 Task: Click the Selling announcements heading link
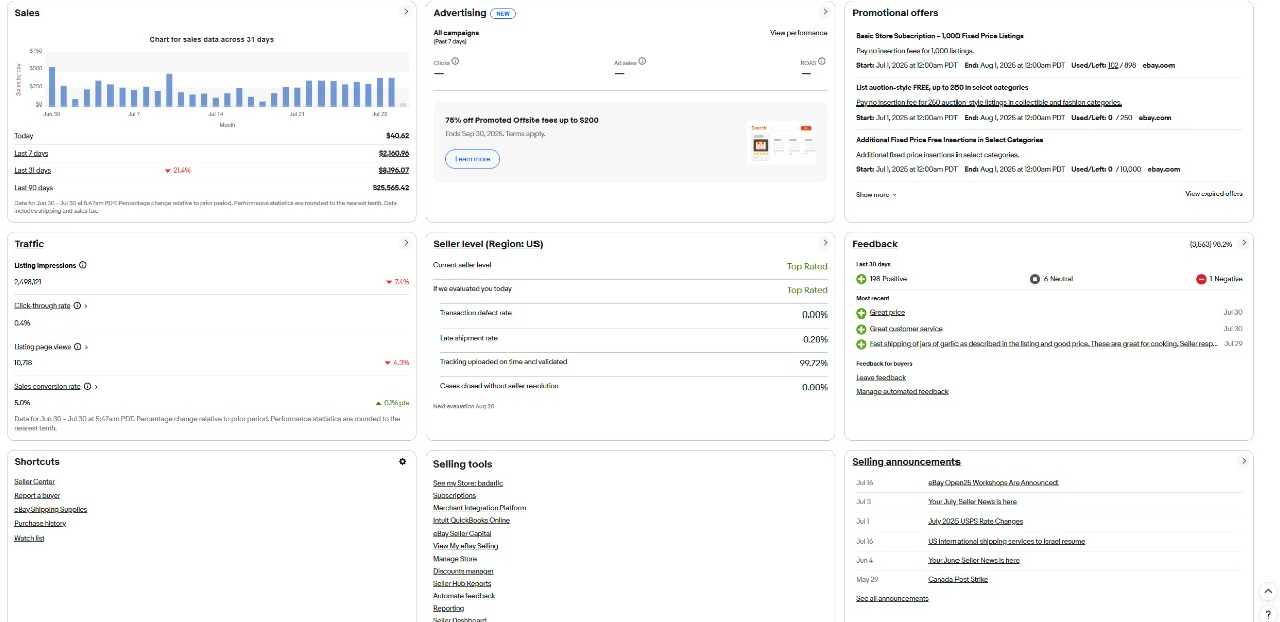pyautogui.click(x=906, y=461)
